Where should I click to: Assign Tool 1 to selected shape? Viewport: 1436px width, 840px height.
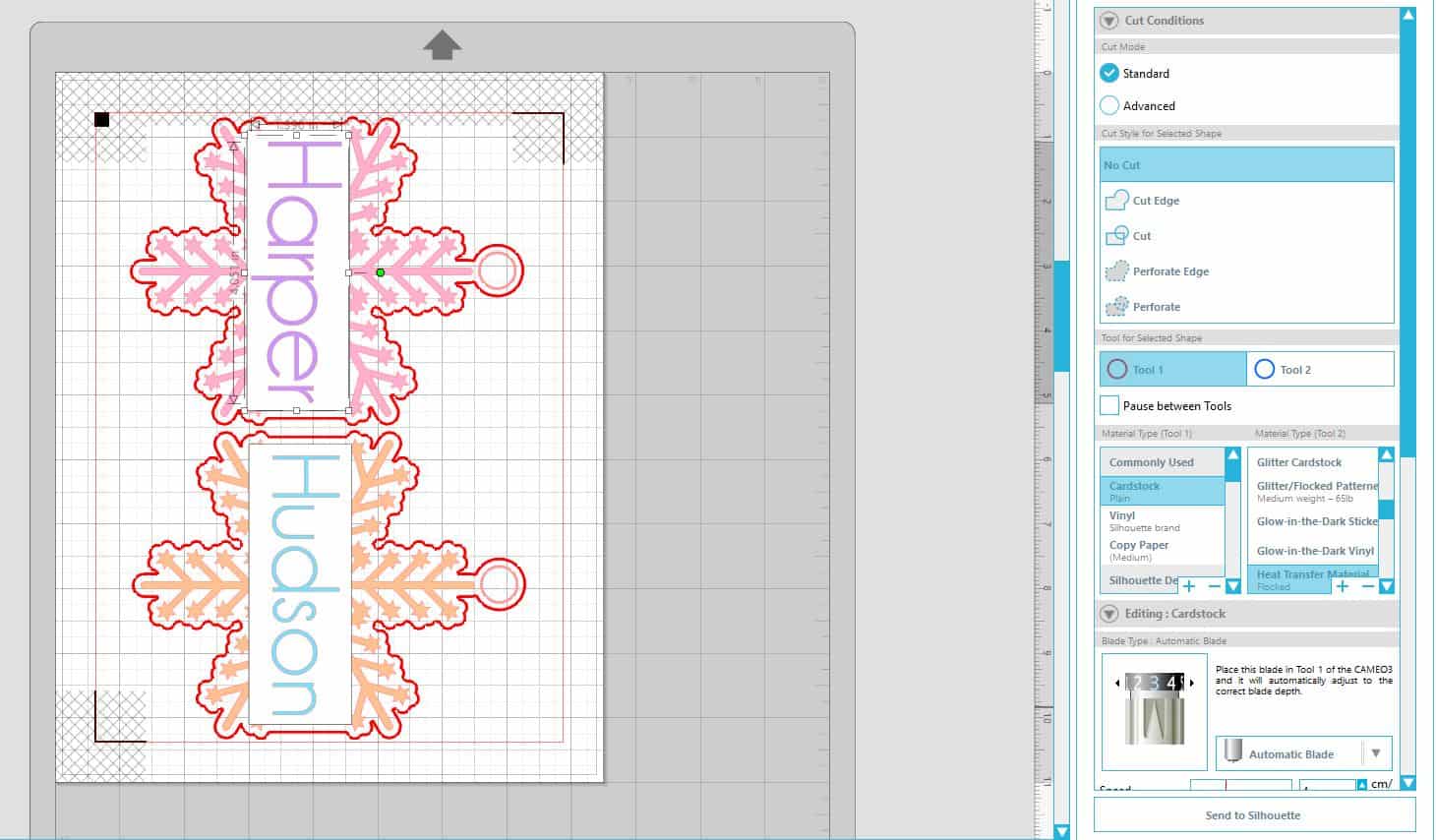(1173, 369)
